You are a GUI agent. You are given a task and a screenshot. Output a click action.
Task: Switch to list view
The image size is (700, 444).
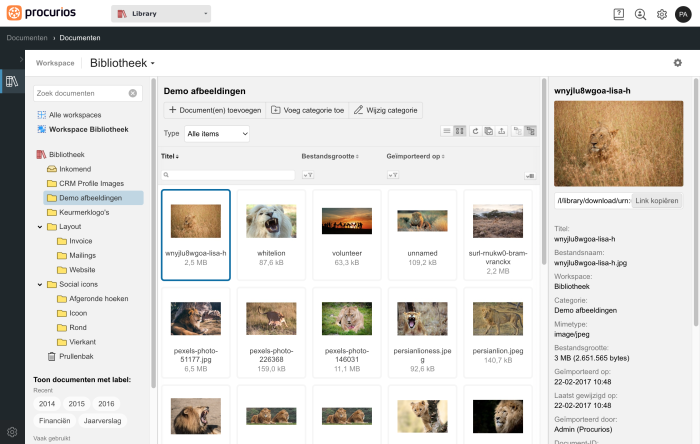pos(446,131)
